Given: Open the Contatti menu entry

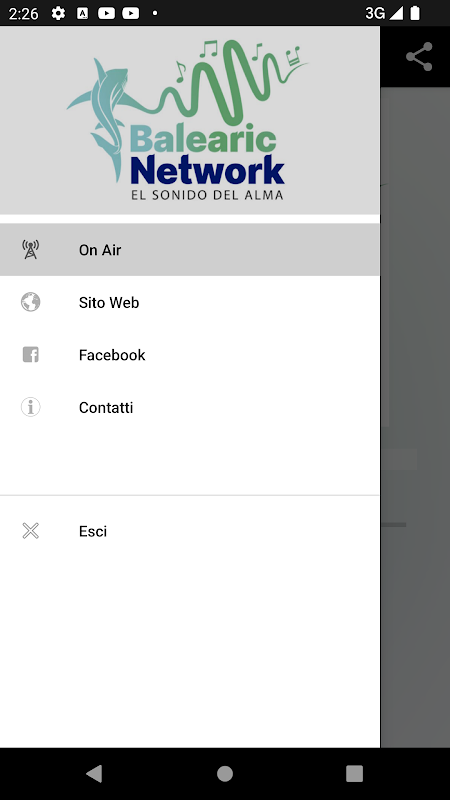Looking at the screenshot, I should [190, 407].
